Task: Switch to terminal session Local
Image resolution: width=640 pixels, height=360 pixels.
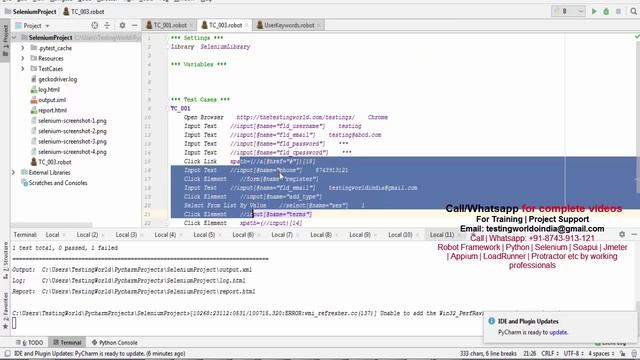Action: pyautogui.click(x=52, y=235)
